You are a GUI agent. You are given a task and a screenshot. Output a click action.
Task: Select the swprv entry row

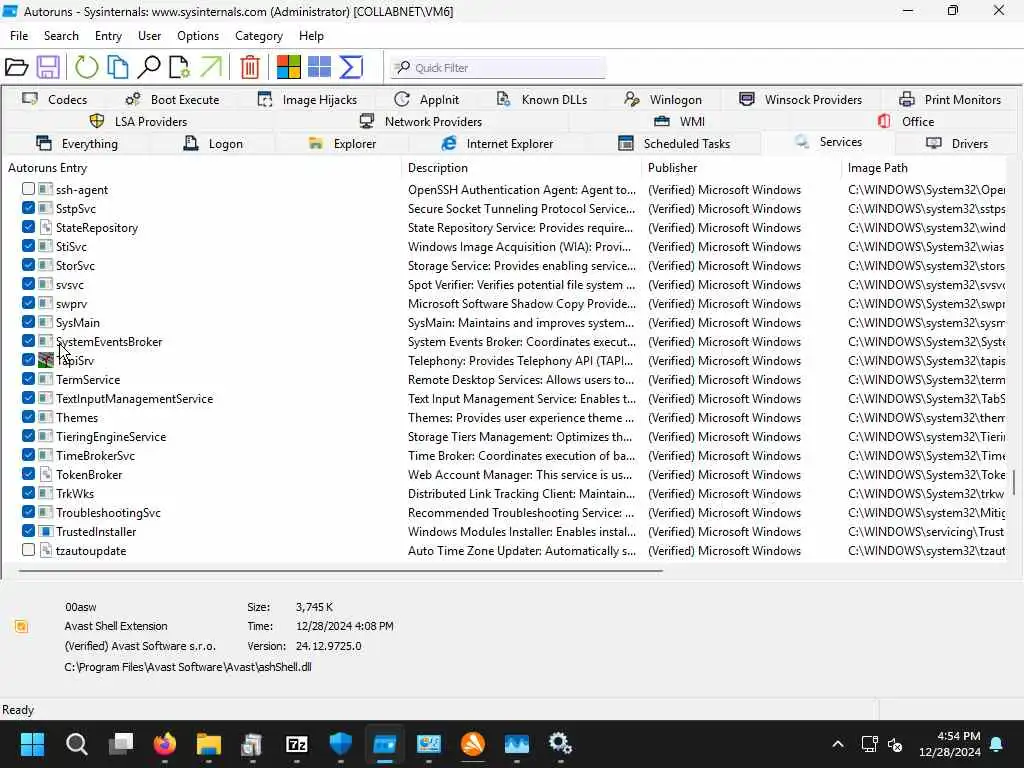click(x=506, y=304)
